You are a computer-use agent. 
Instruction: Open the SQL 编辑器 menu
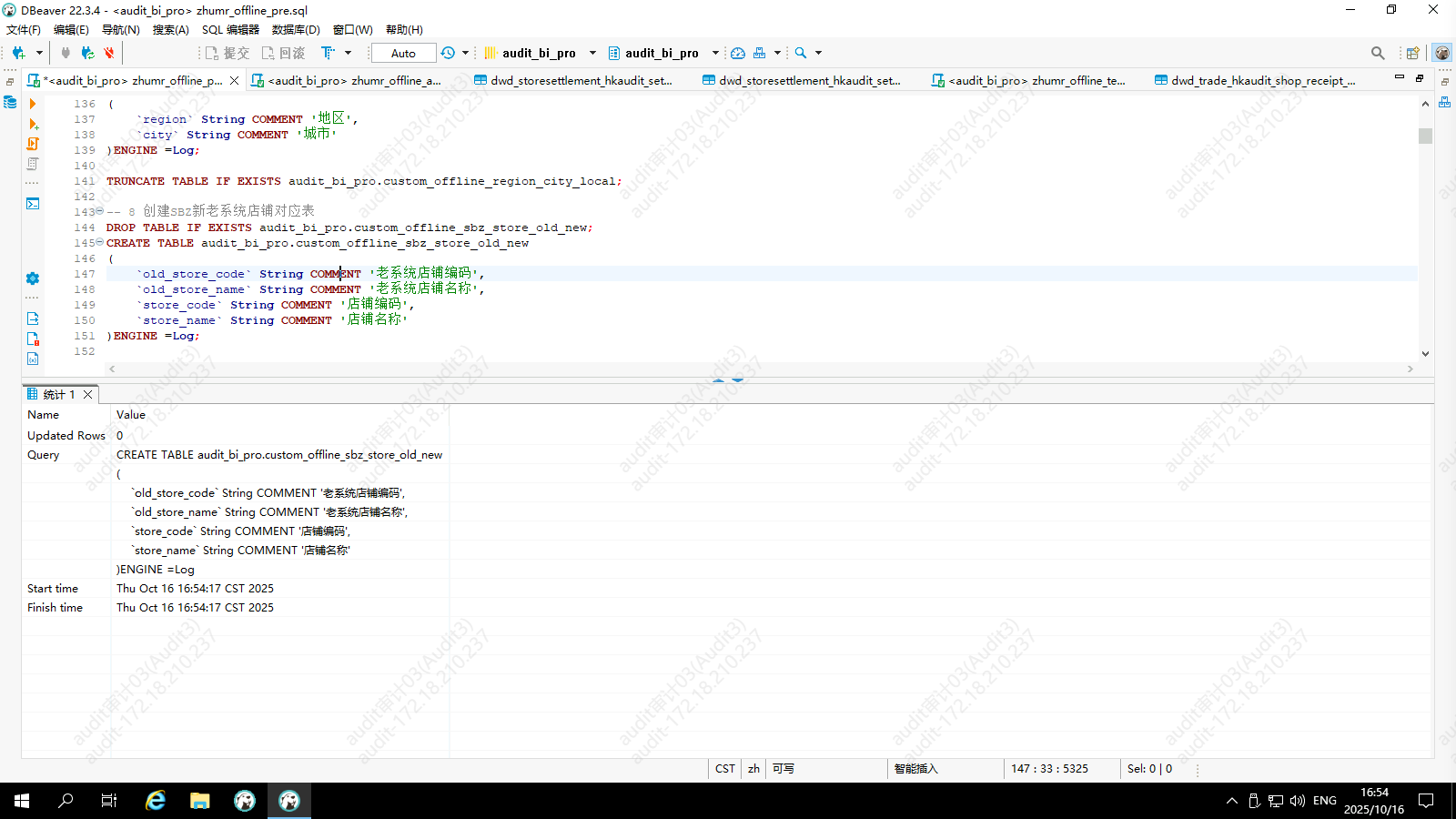(230, 30)
